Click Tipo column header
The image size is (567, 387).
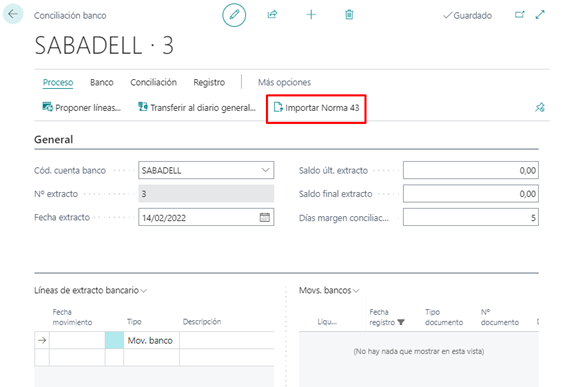[x=134, y=322]
